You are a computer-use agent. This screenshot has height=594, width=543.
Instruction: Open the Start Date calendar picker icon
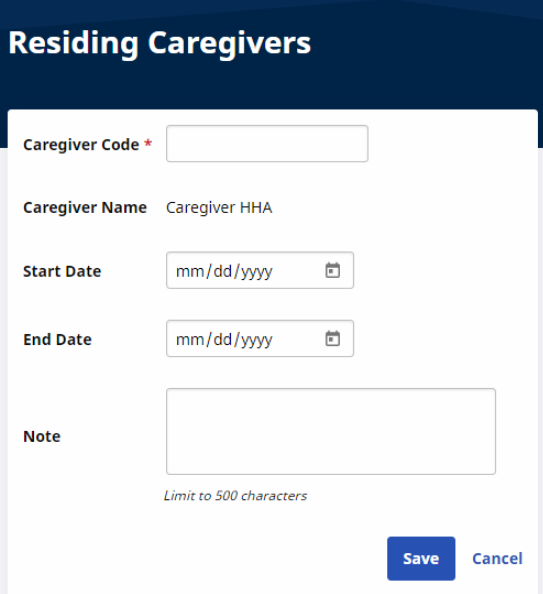click(x=333, y=270)
